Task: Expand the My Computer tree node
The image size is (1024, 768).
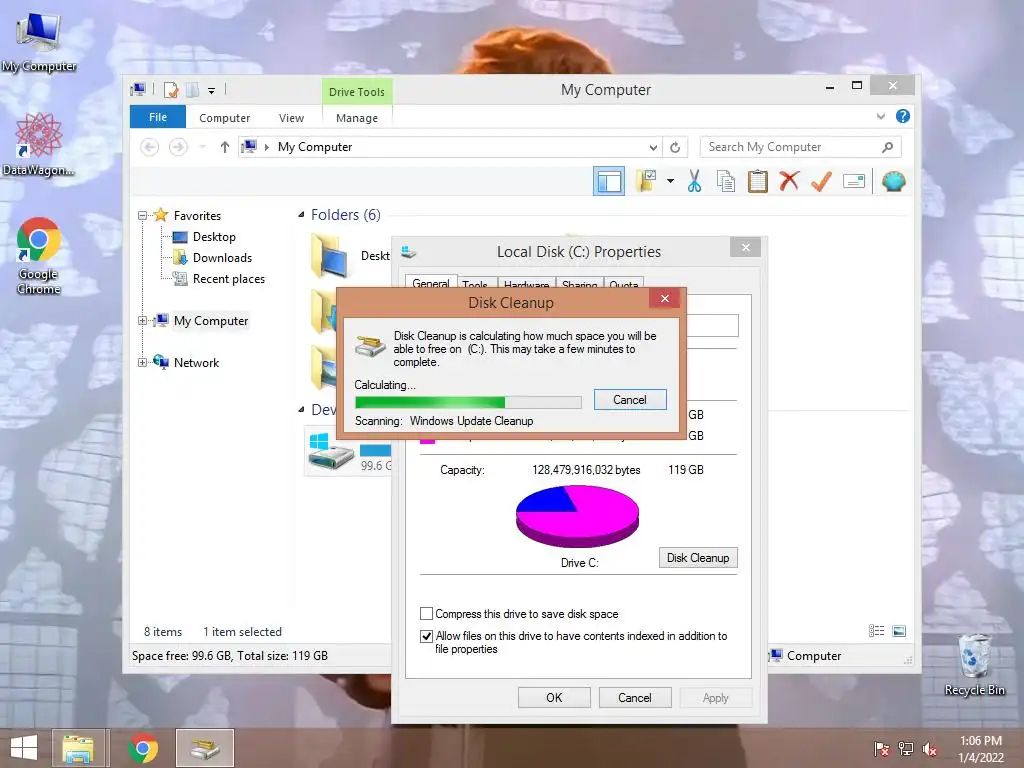Action: 142,321
